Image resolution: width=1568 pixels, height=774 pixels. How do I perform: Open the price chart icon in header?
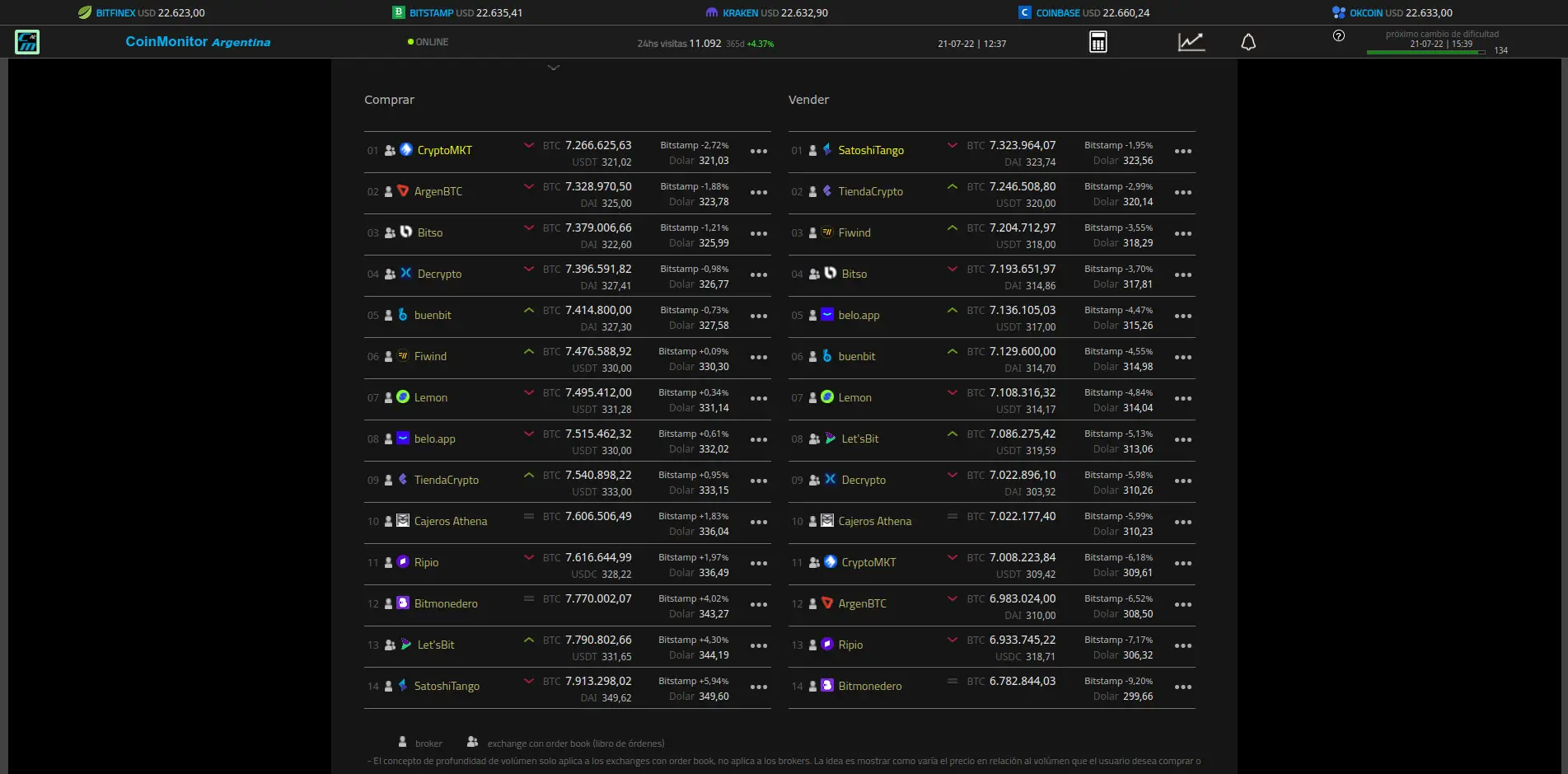(1191, 42)
